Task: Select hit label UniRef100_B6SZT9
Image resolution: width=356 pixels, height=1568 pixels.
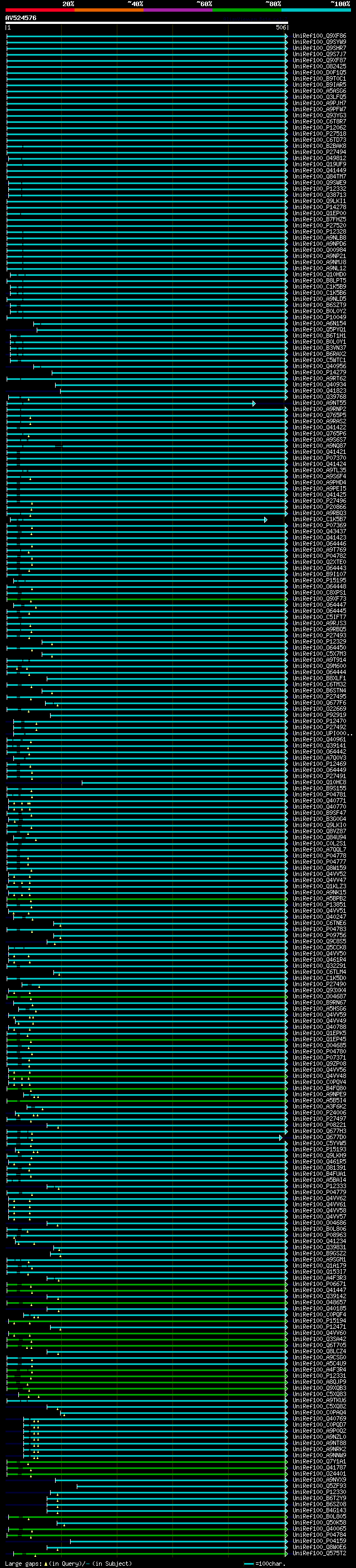Action: tap(319, 305)
